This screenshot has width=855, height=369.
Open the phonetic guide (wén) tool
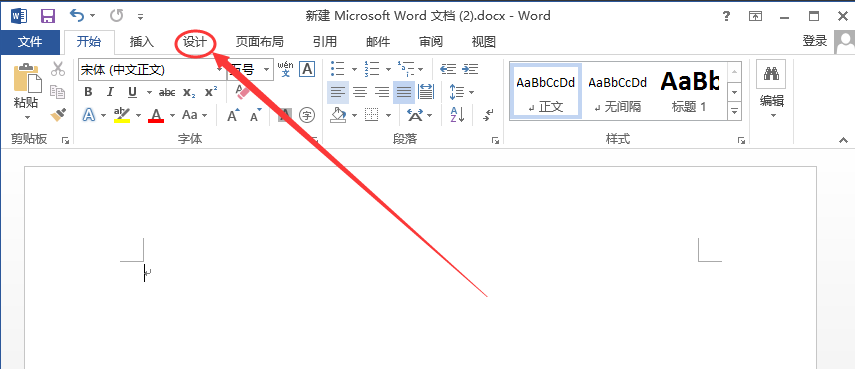pos(285,69)
